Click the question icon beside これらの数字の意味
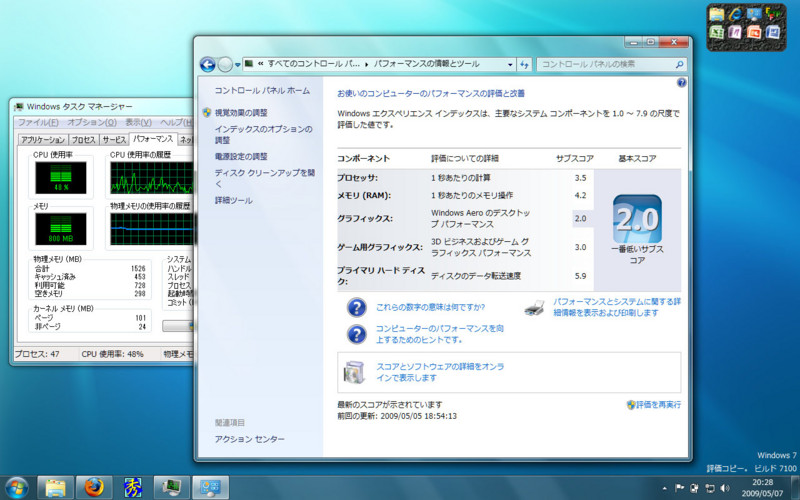Image resolution: width=800 pixels, height=500 pixels. tap(357, 308)
